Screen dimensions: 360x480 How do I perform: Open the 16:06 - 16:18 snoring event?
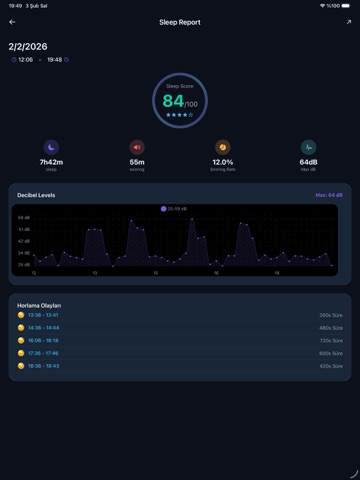pos(180,340)
